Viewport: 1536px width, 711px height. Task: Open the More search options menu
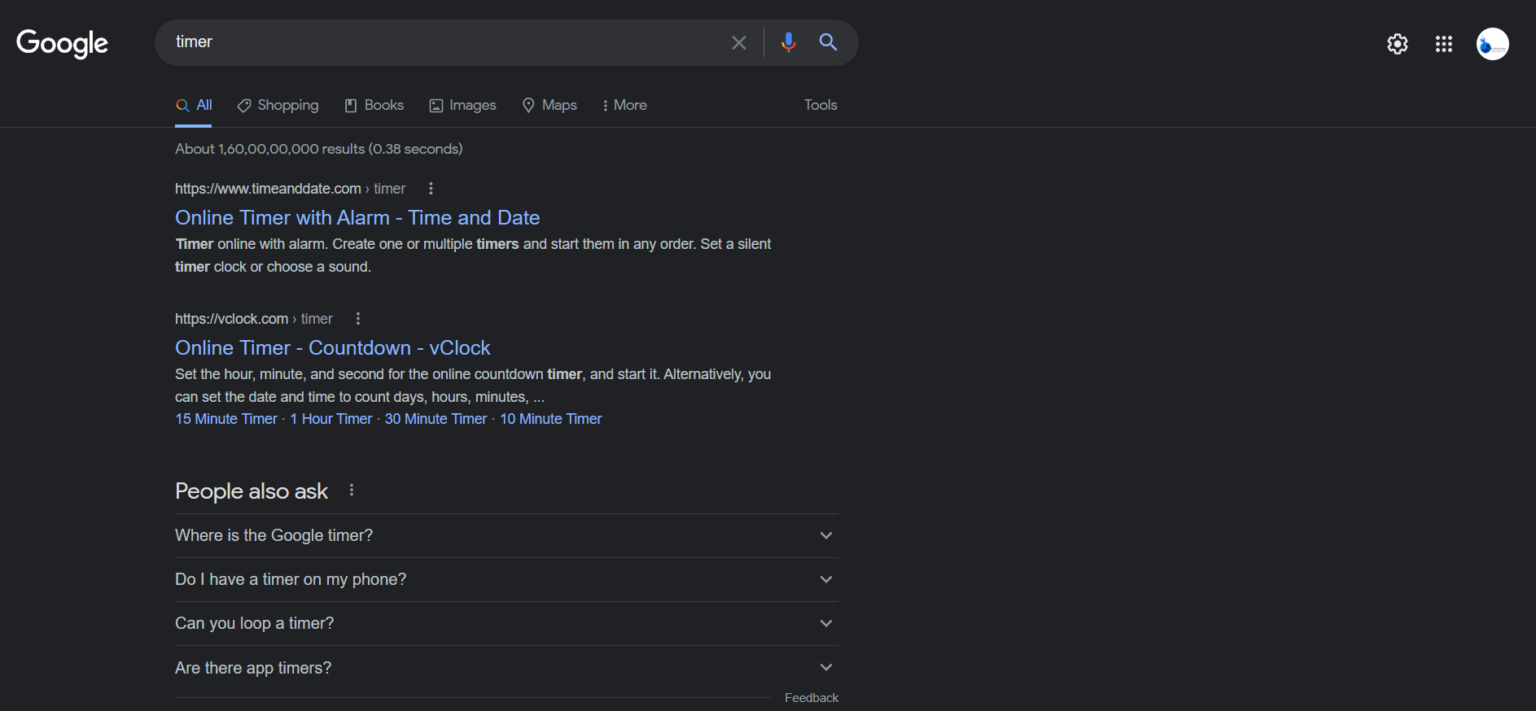coord(624,105)
